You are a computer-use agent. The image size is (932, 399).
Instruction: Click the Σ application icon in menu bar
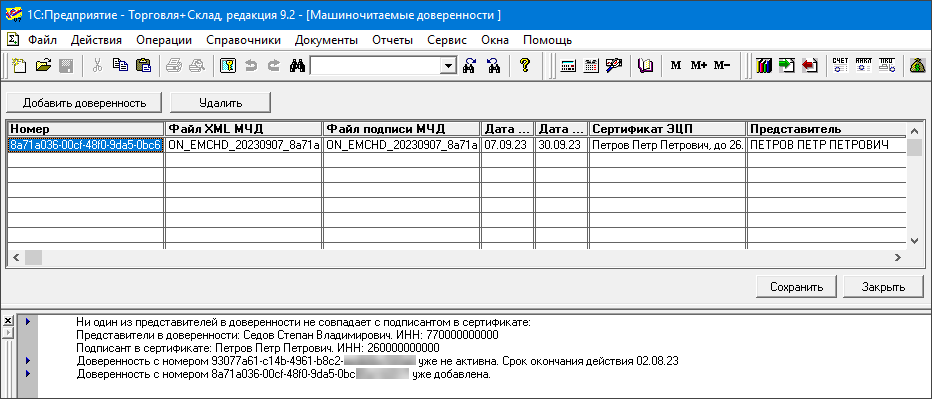[12, 40]
